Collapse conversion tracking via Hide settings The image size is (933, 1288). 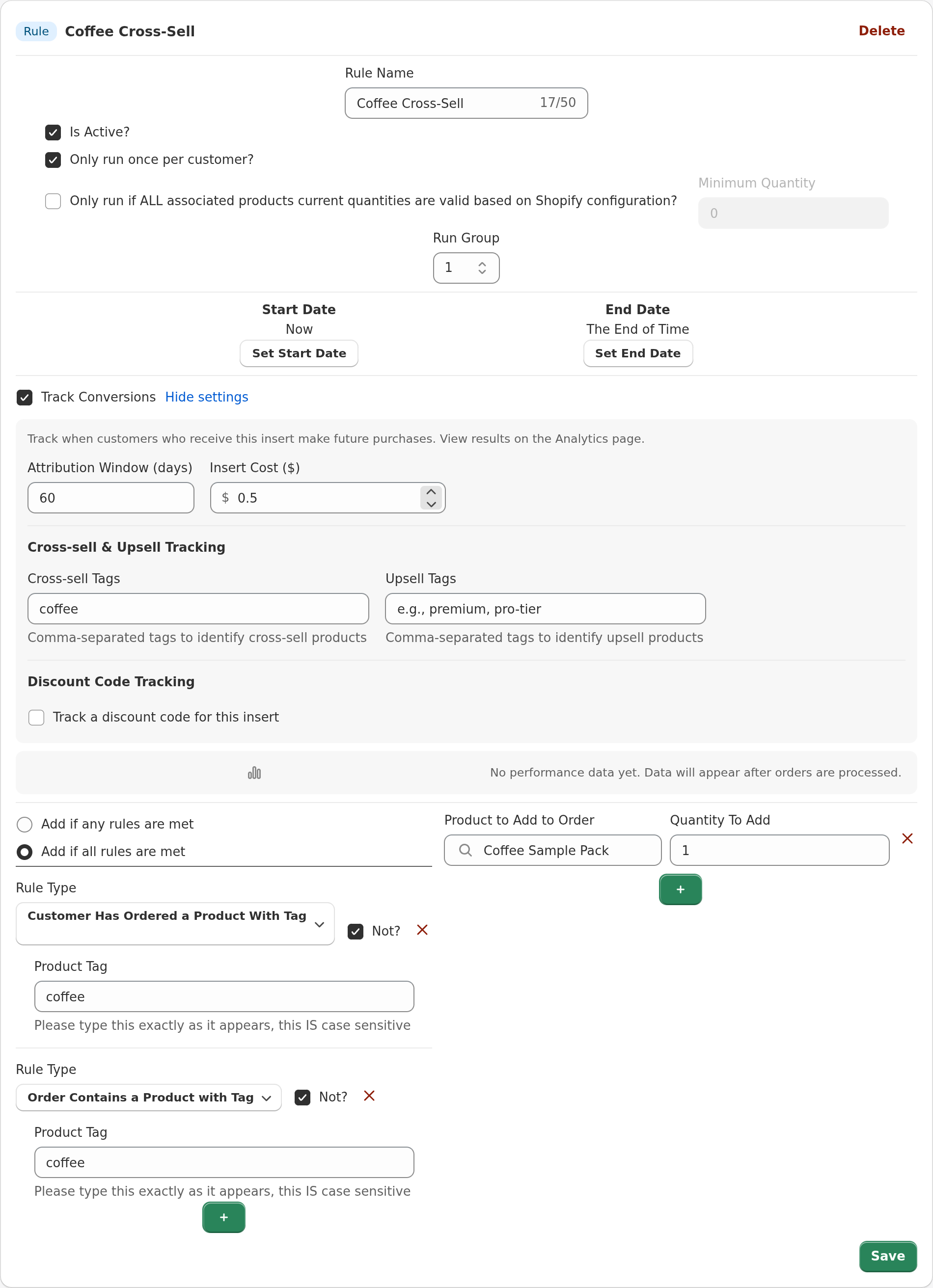tap(206, 397)
